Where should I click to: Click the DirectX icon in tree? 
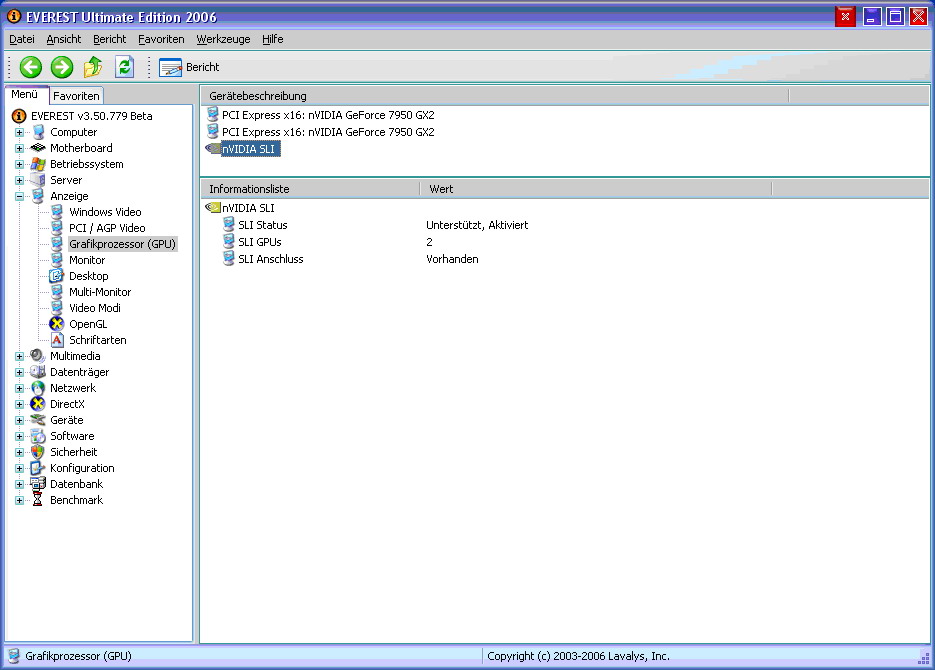[38, 404]
